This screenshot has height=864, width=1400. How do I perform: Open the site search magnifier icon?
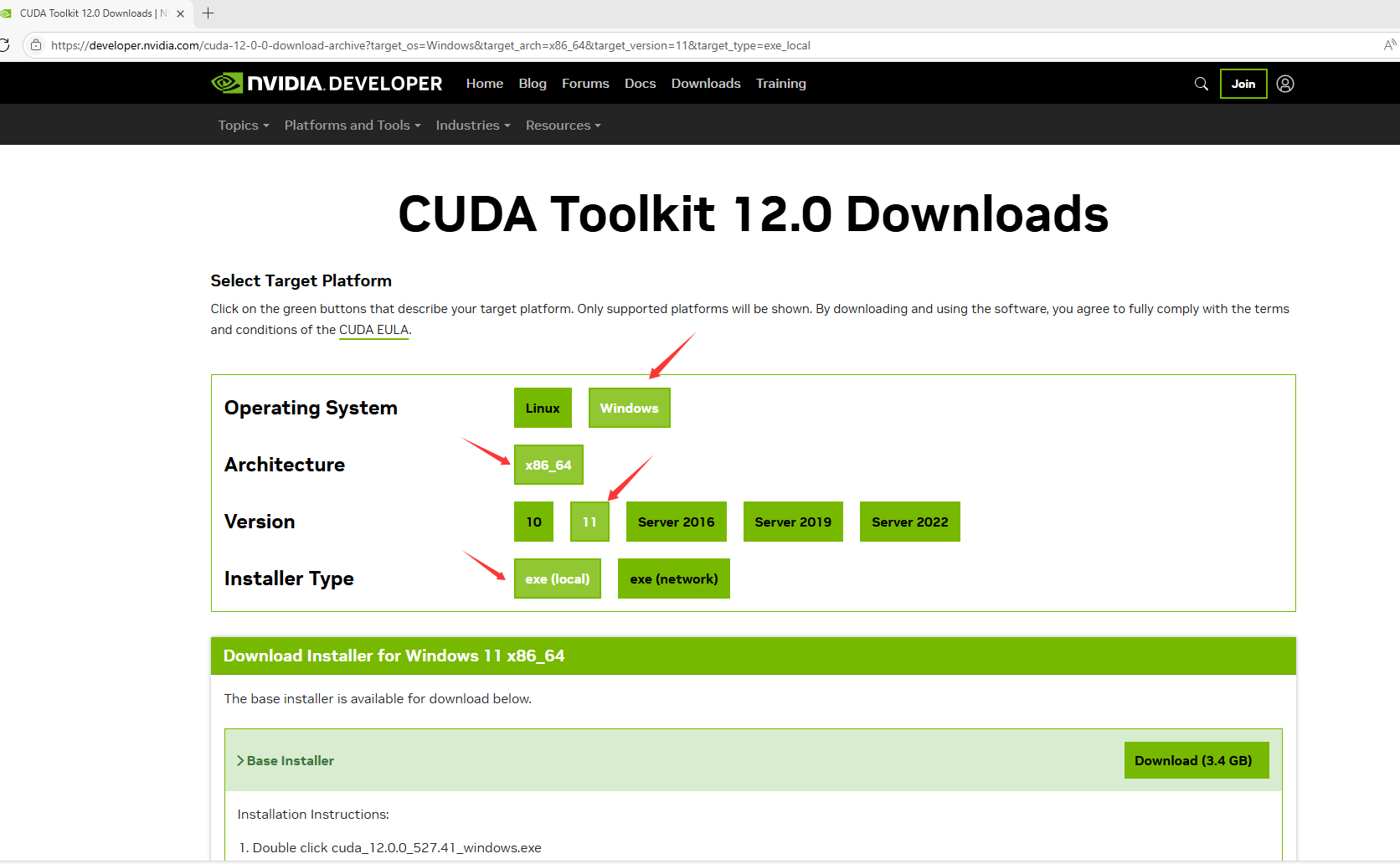click(1202, 84)
